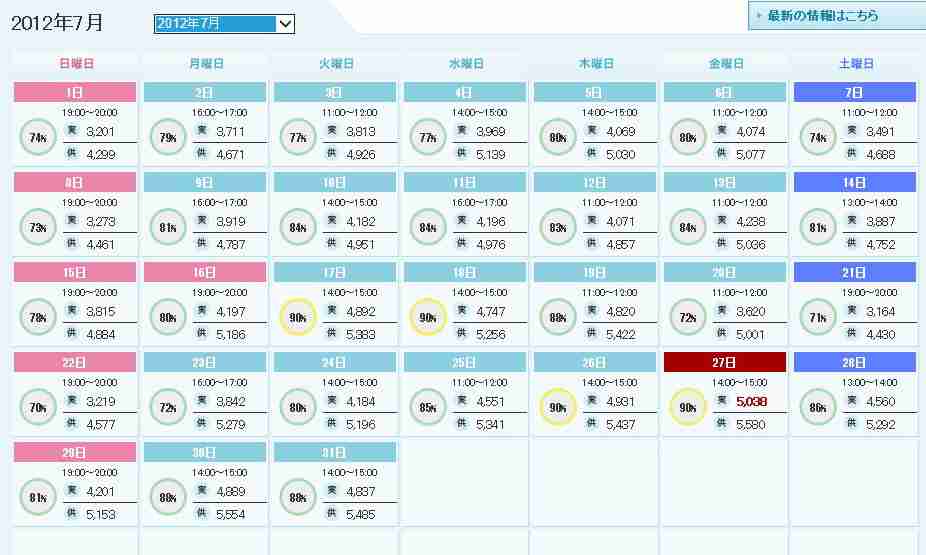Select the 30日 date header
This screenshot has width=926, height=555.
coord(205,452)
